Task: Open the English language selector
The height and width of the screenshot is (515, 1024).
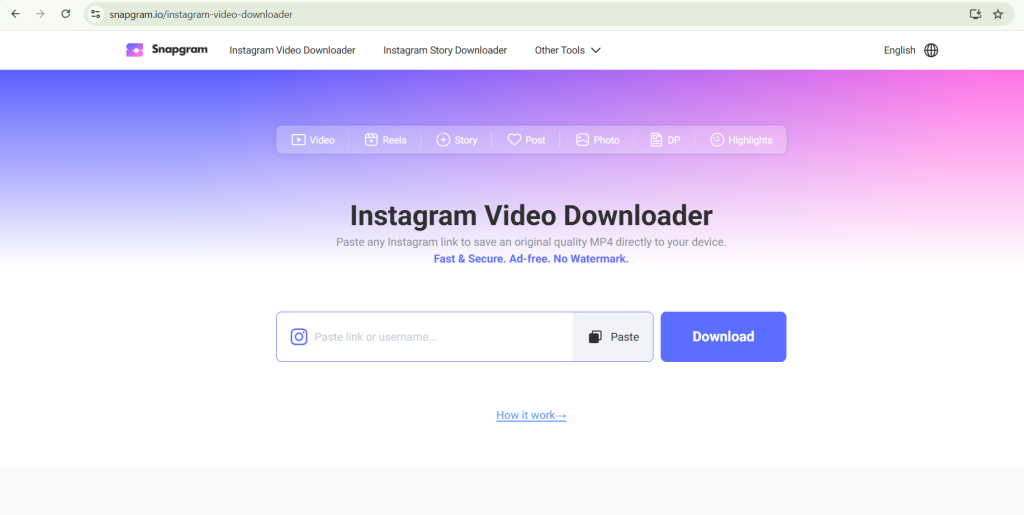Action: click(899, 50)
